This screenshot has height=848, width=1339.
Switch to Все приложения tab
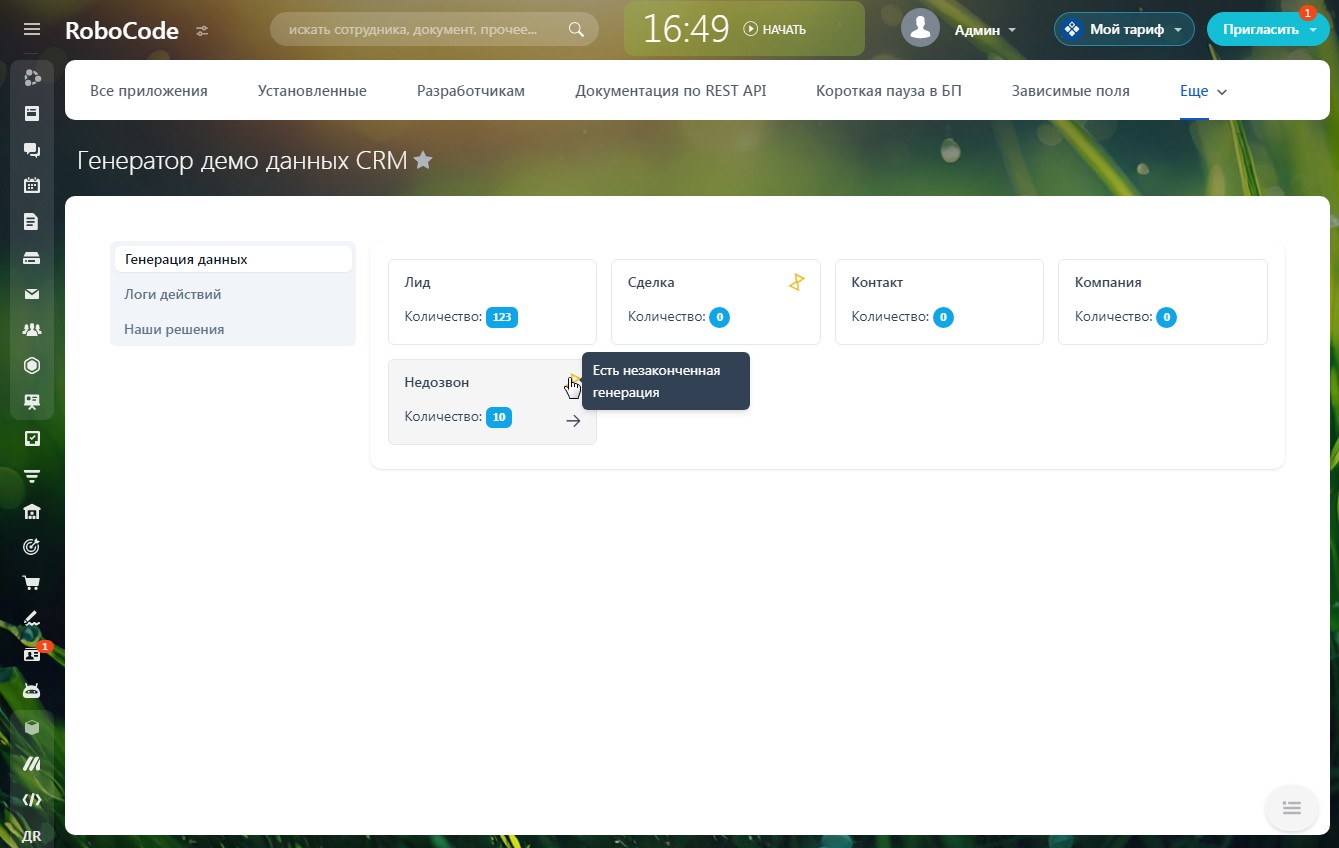(x=149, y=91)
